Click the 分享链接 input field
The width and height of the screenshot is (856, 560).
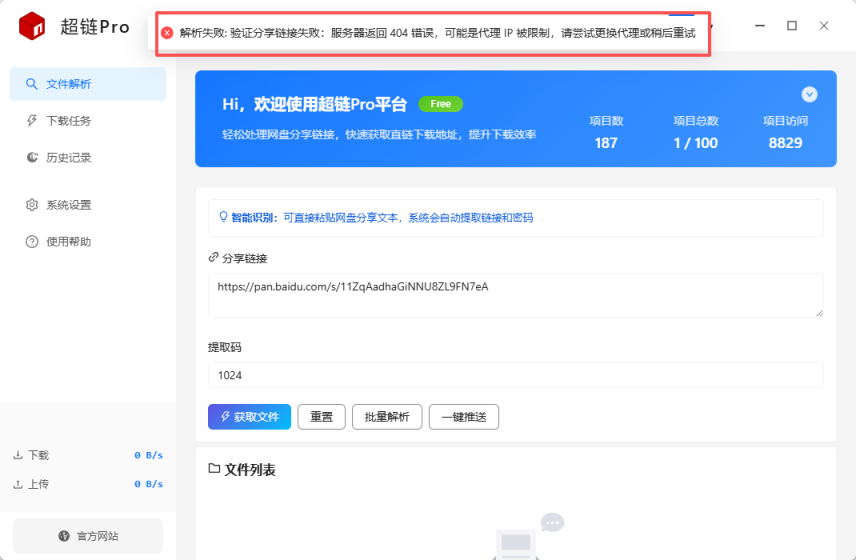coord(515,295)
